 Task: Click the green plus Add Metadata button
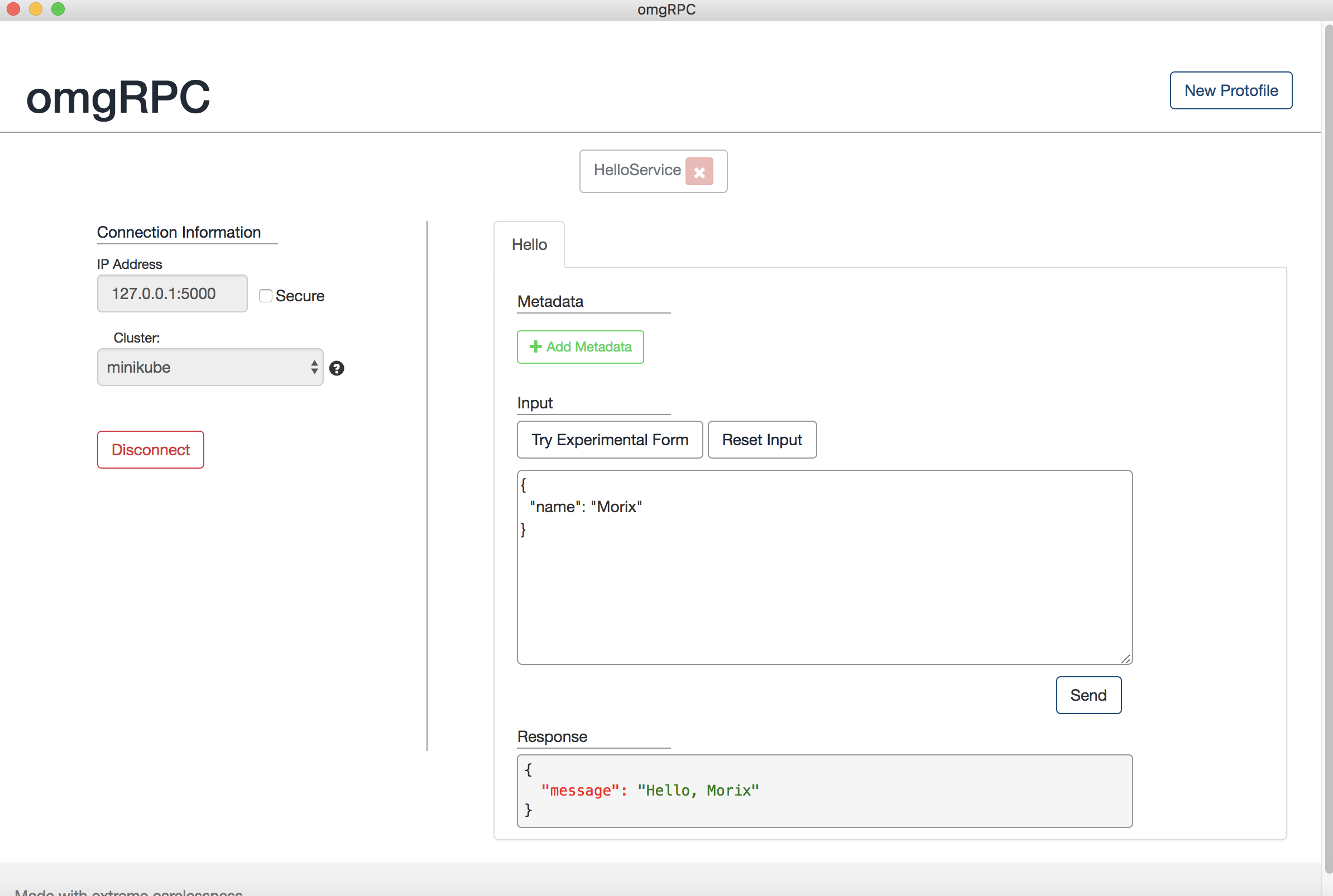(580, 347)
